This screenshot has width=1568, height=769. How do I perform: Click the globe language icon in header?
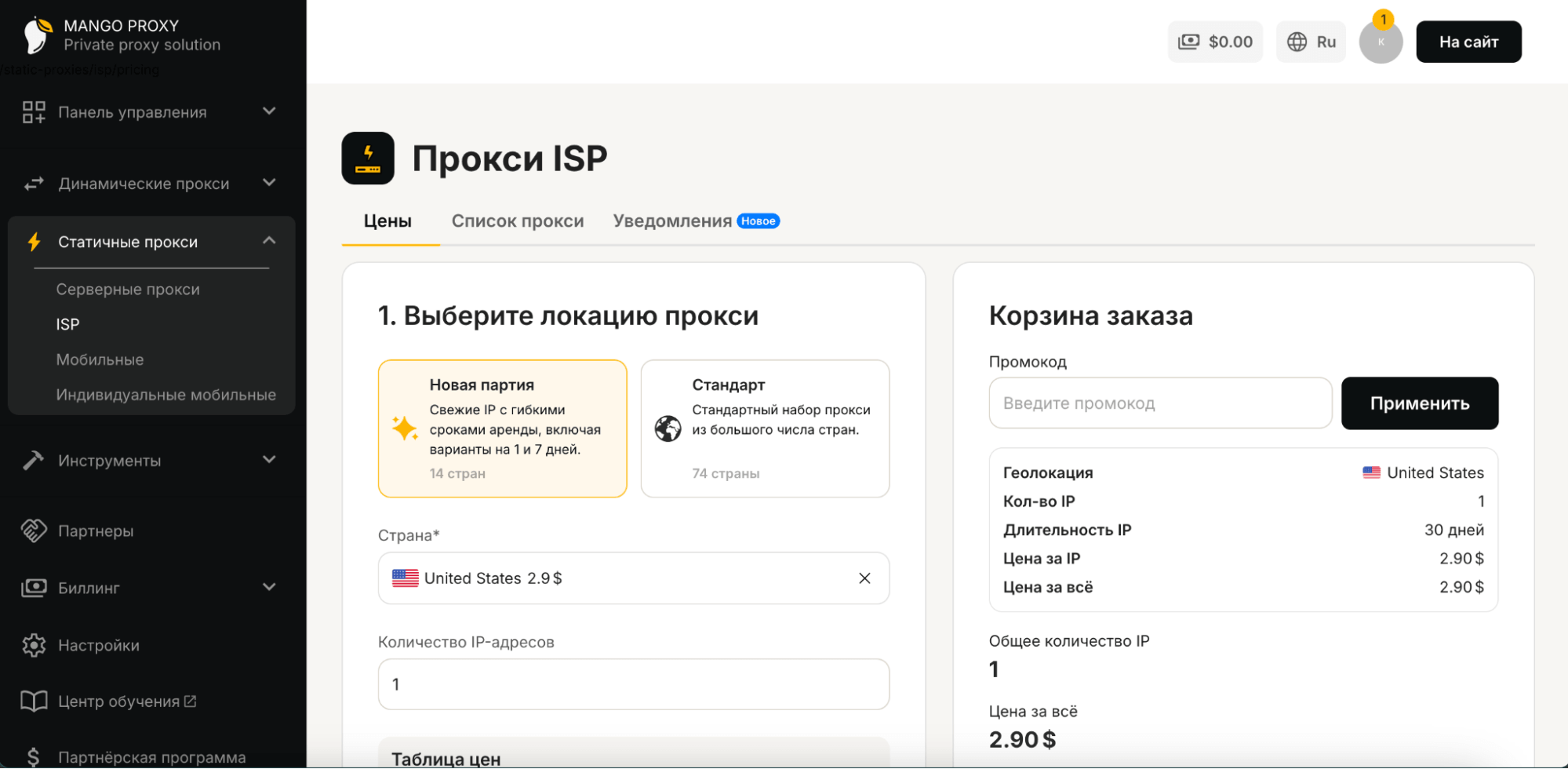1297,42
